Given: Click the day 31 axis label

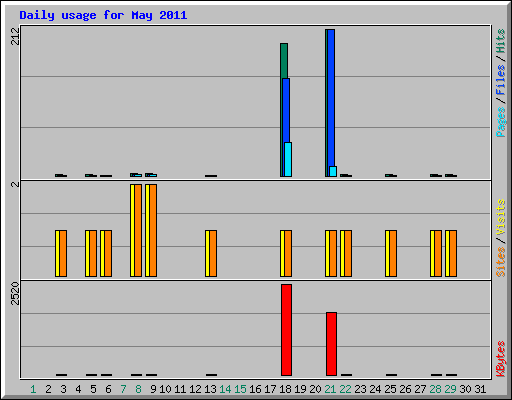Looking at the screenshot, I should pyautogui.click(x=480, y=389).
